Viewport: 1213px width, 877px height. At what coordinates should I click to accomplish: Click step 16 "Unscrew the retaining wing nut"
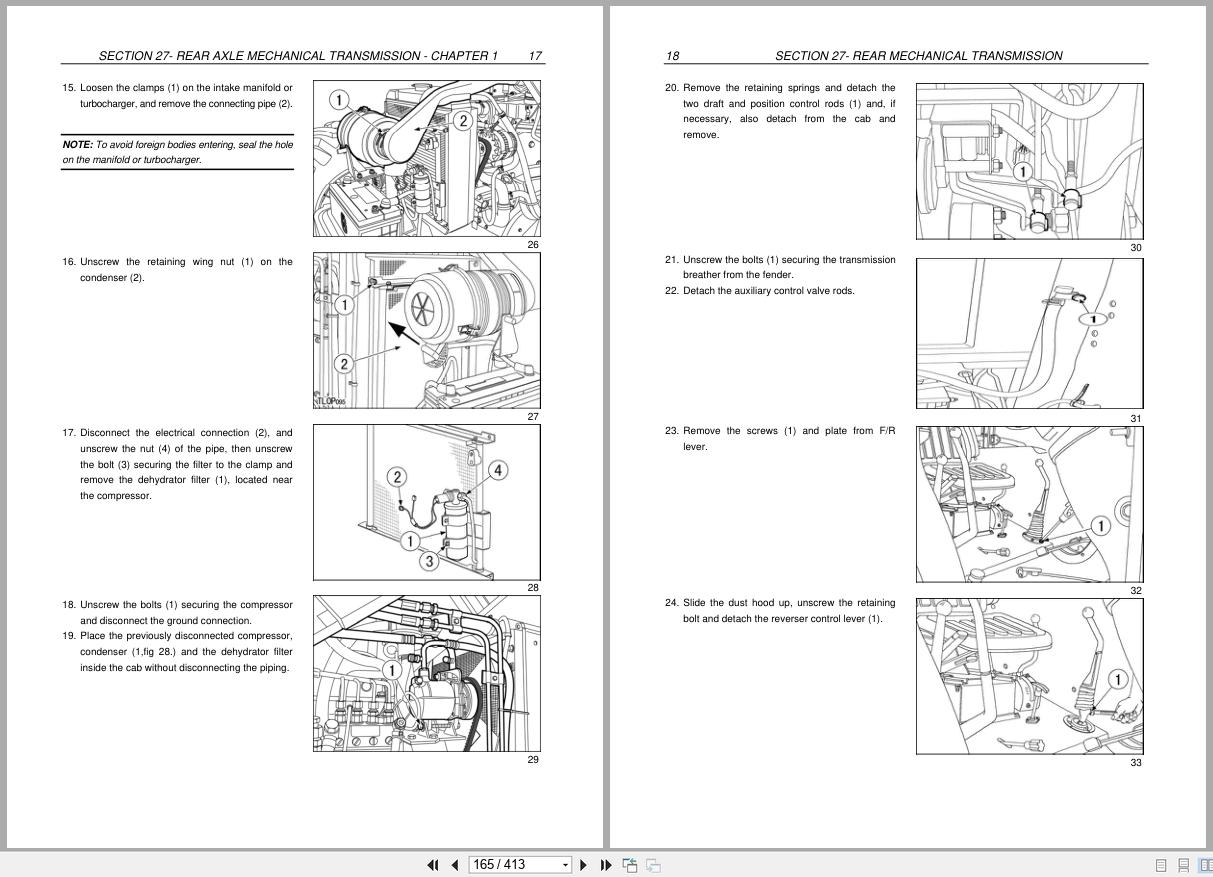(177, 270)
